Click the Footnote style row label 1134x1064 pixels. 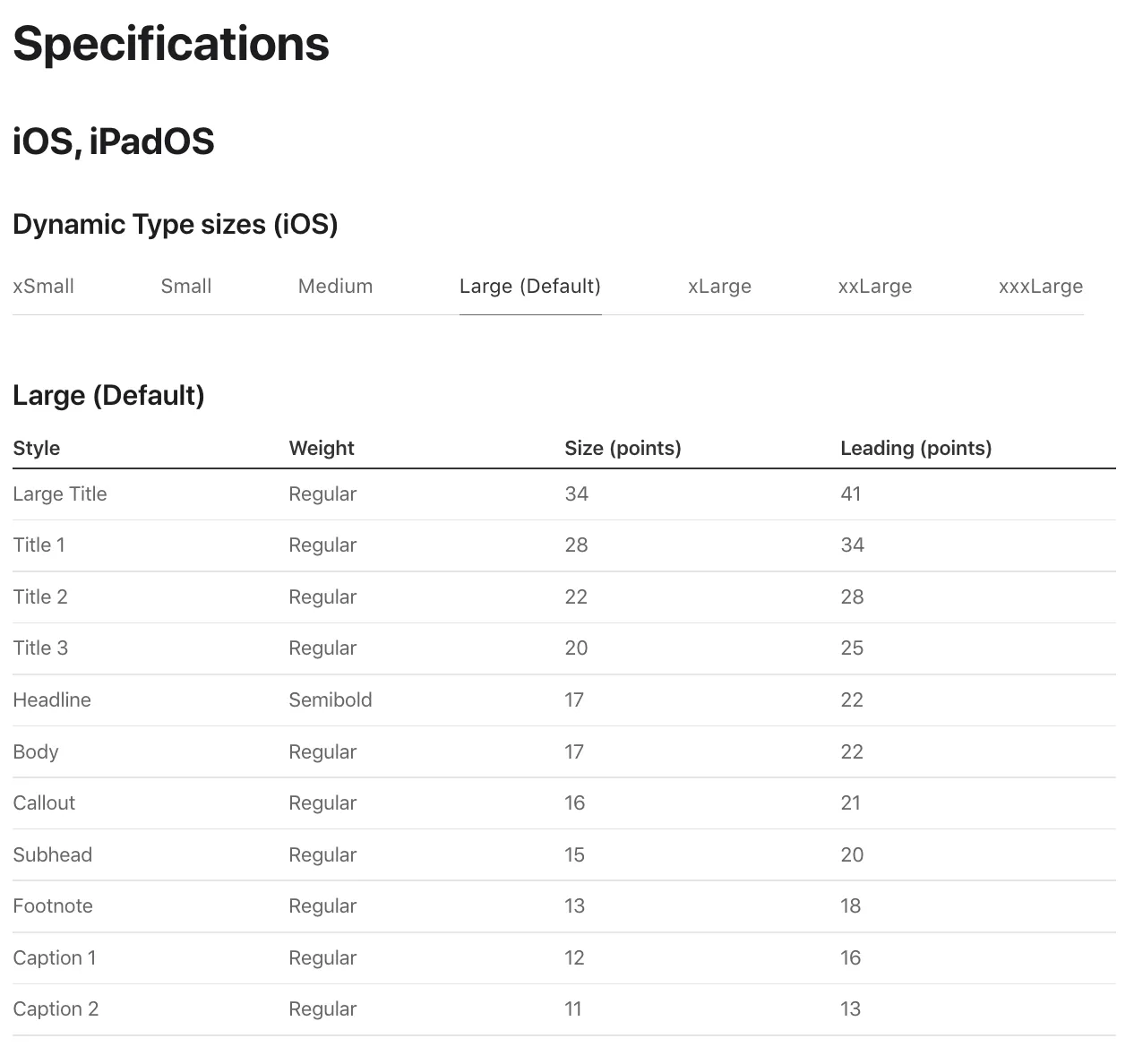[x=53, y=906]
